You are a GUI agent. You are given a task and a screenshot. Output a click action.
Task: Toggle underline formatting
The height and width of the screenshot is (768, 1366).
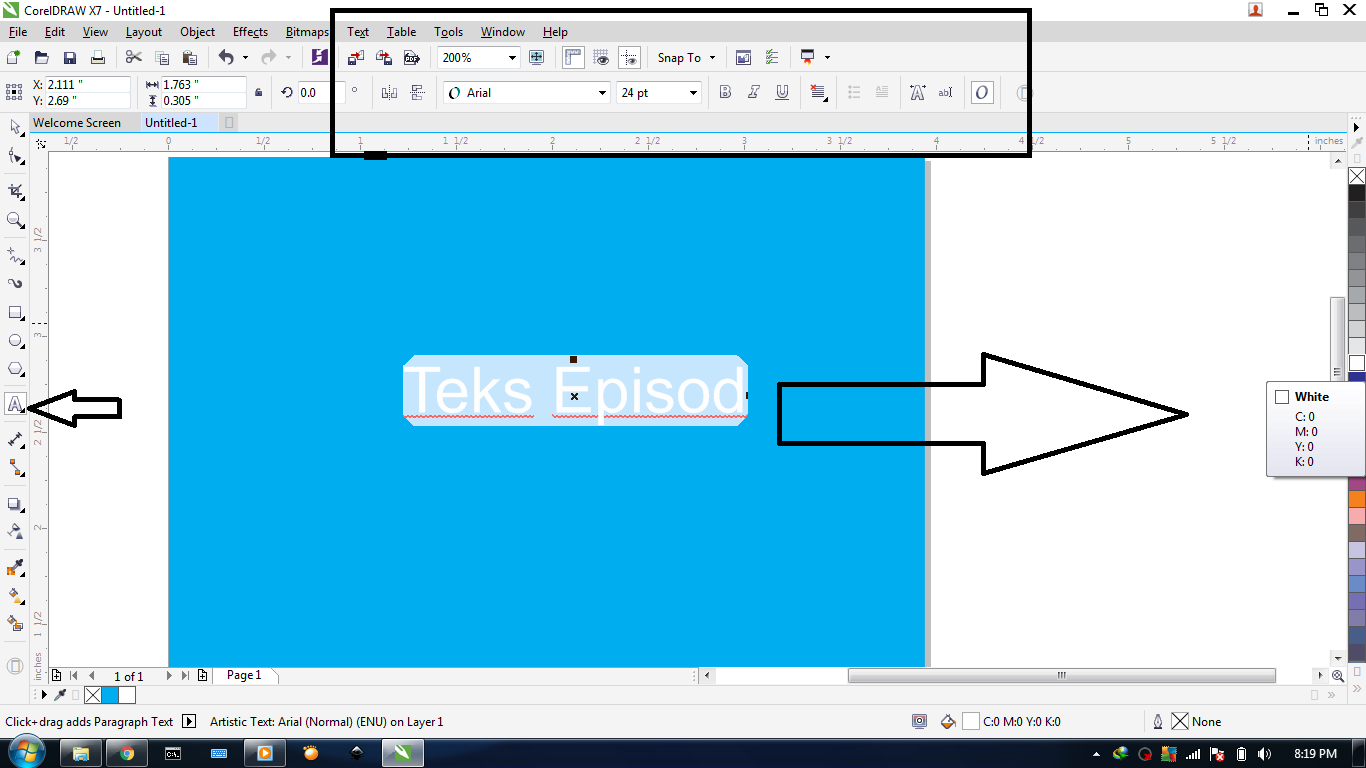pos(782,93)
